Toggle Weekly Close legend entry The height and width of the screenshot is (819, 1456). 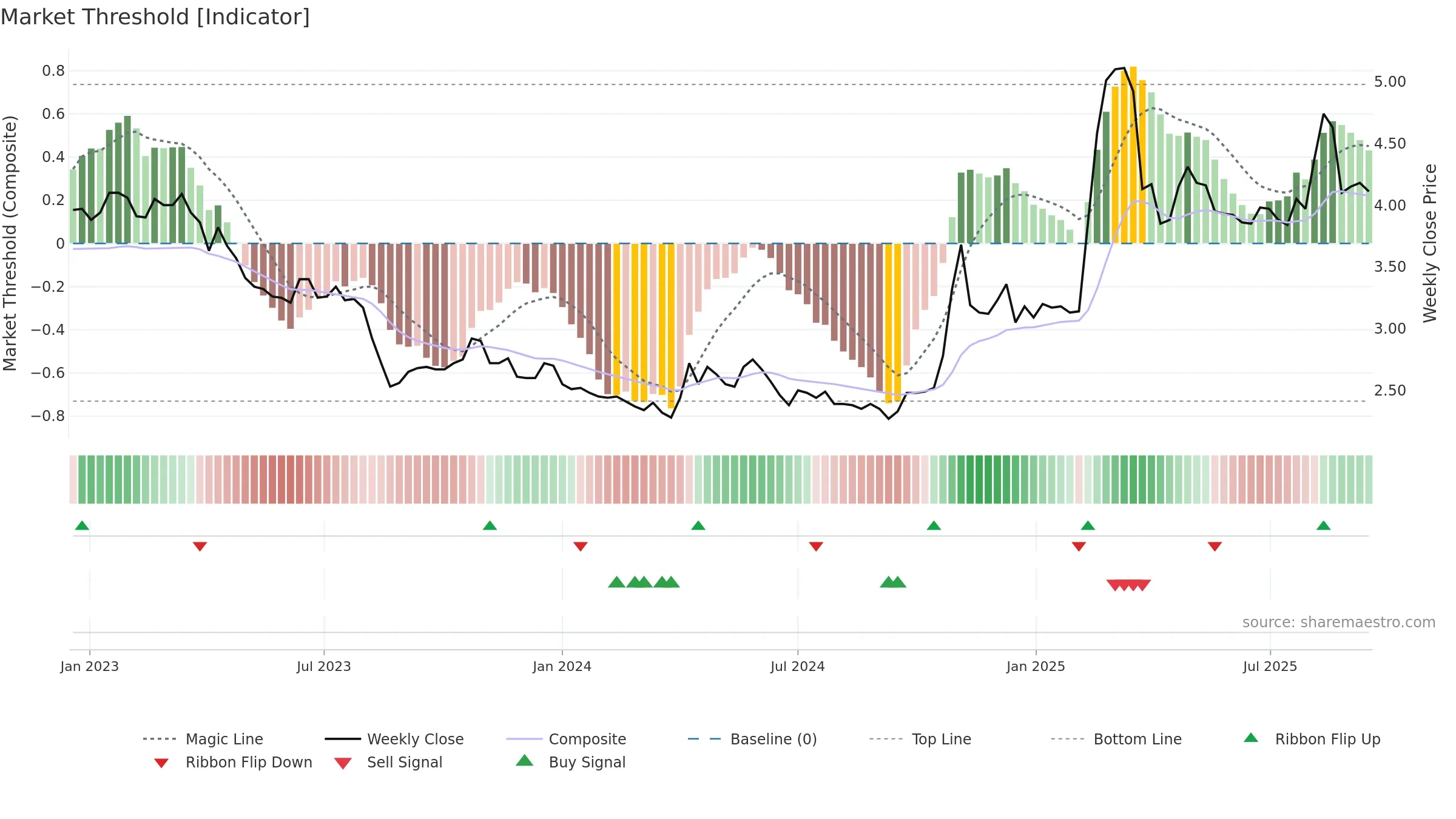pyautogui.click(x=394, y=739)
